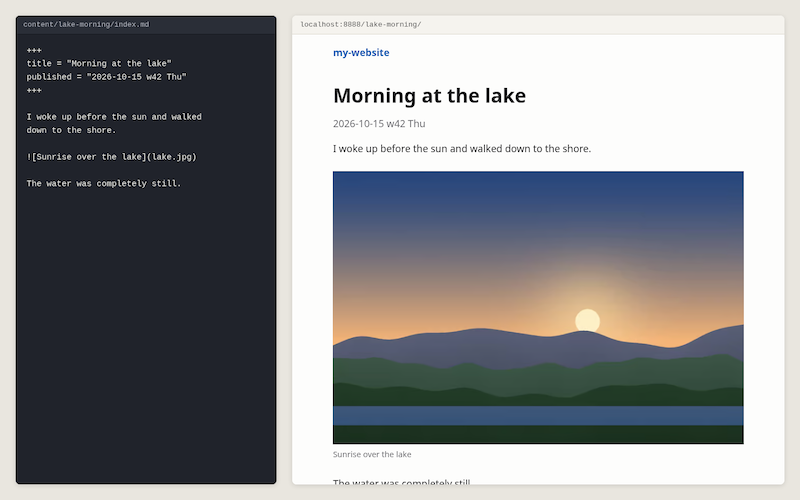This screenshot has height=500, width=800.
Task: Click the ![Sunrise over the lake](lake.jpg) markdown line
Action: [111, 157]
